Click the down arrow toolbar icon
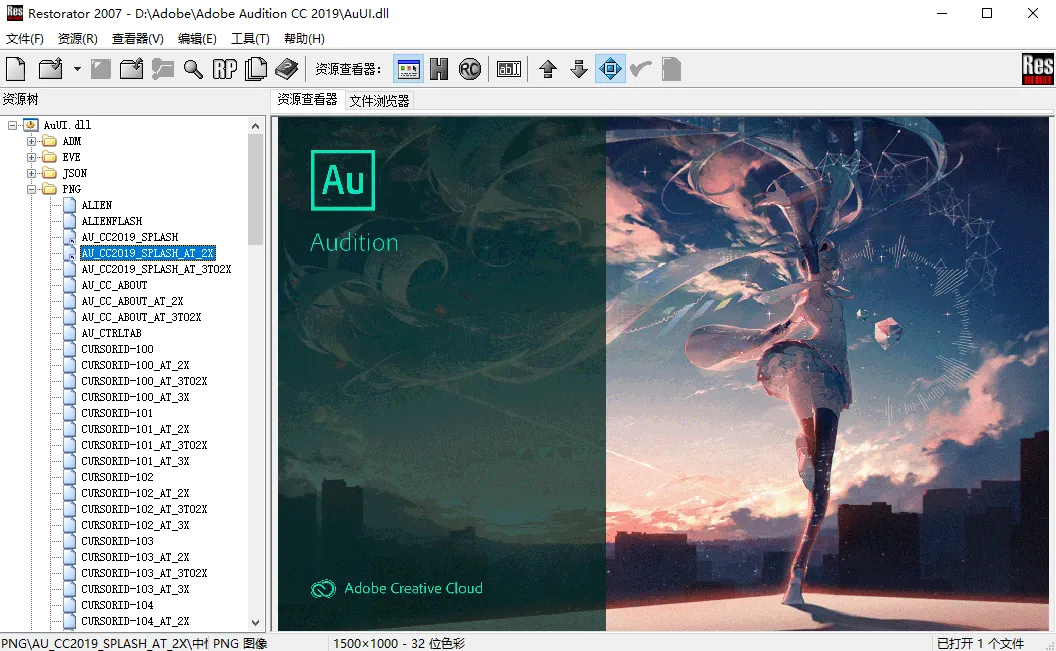The image size is (1056, 651). 579,69
